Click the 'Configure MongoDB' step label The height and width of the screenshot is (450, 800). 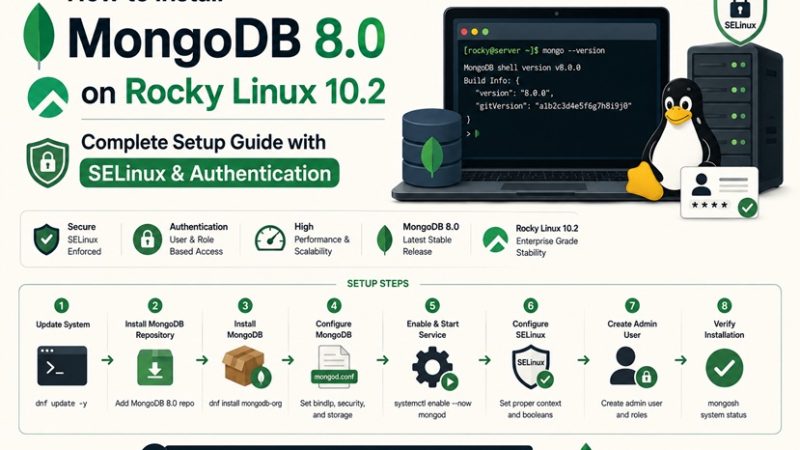[x=334, y=330]
